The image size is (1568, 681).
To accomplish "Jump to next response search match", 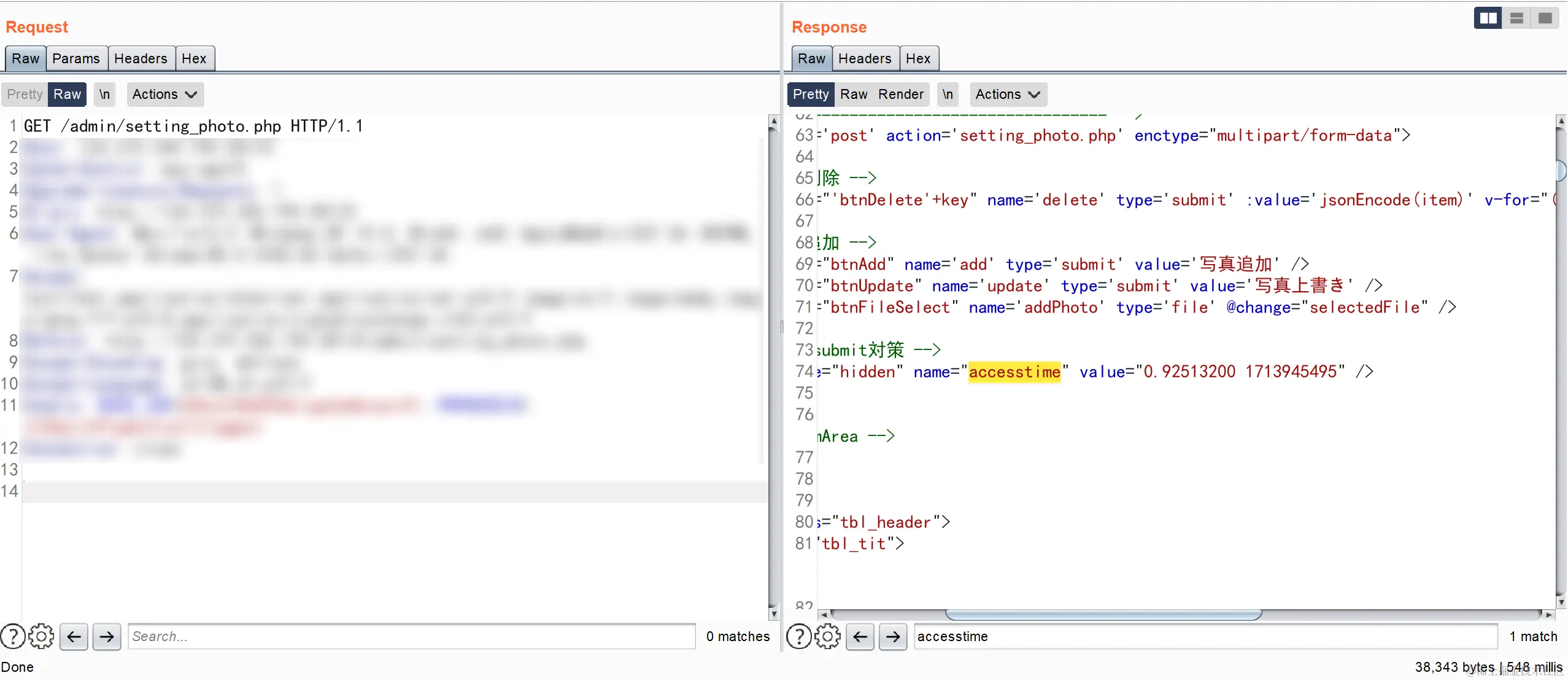I will pos(893,636).
